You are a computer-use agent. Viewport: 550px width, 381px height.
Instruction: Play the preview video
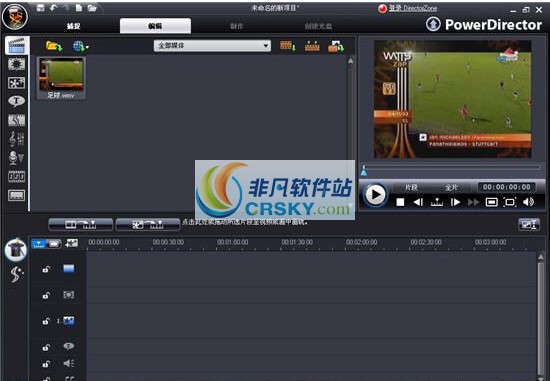[375, 194]
